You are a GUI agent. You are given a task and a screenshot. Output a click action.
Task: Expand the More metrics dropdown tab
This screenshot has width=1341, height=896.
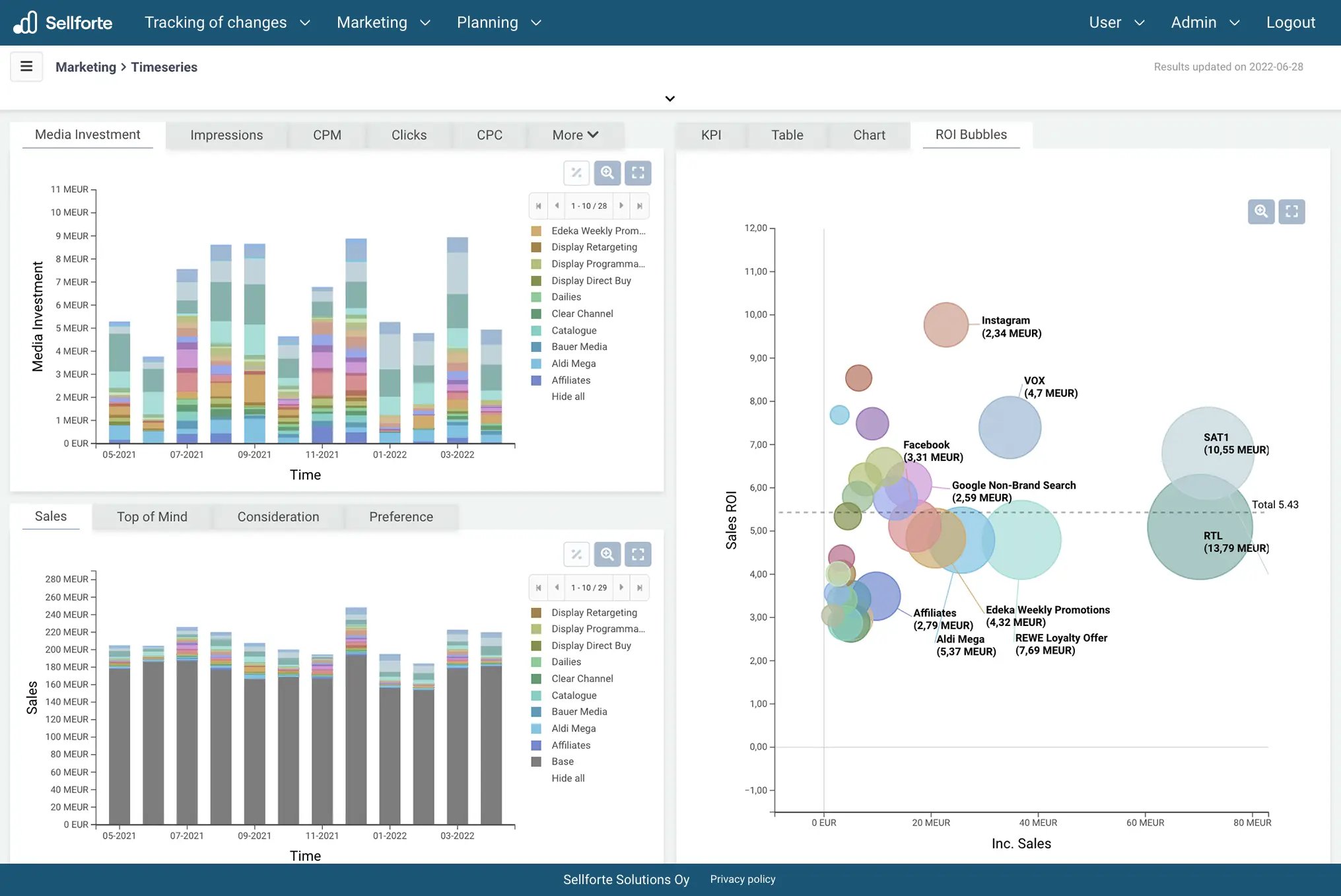click(575, 135)
